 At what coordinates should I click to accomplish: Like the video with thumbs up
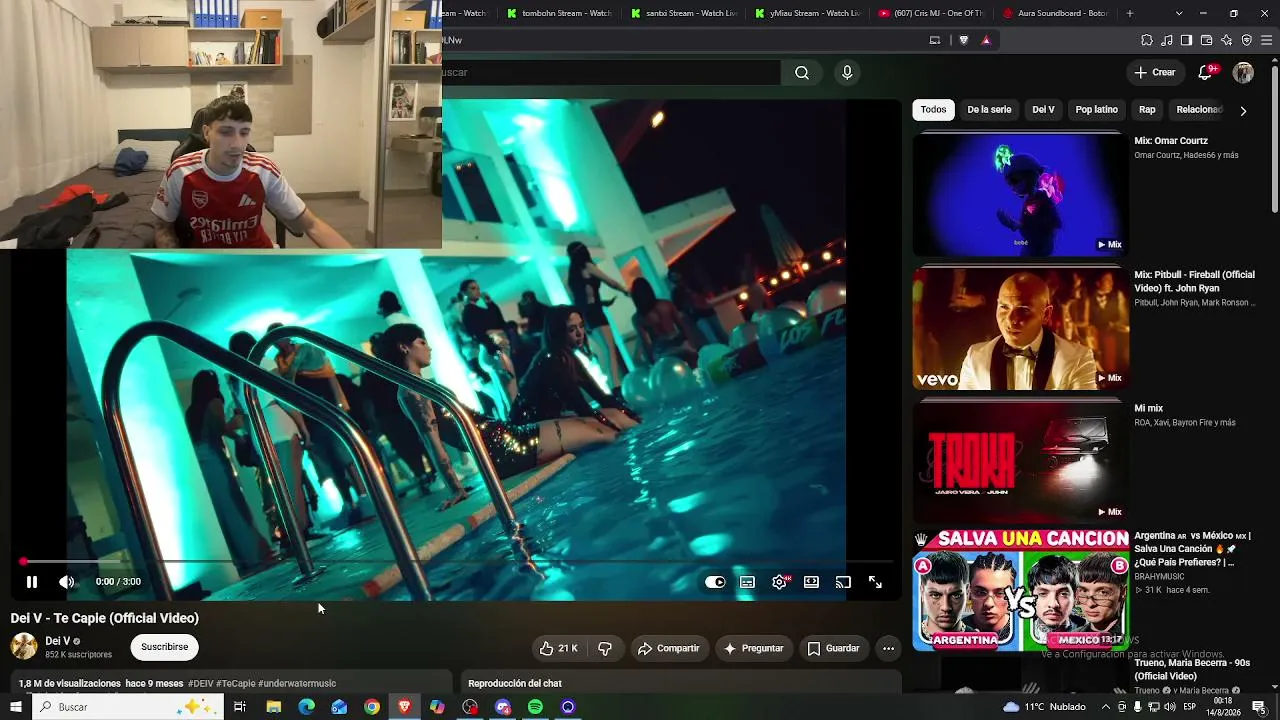pyautogui.click(x=558, y=648)
